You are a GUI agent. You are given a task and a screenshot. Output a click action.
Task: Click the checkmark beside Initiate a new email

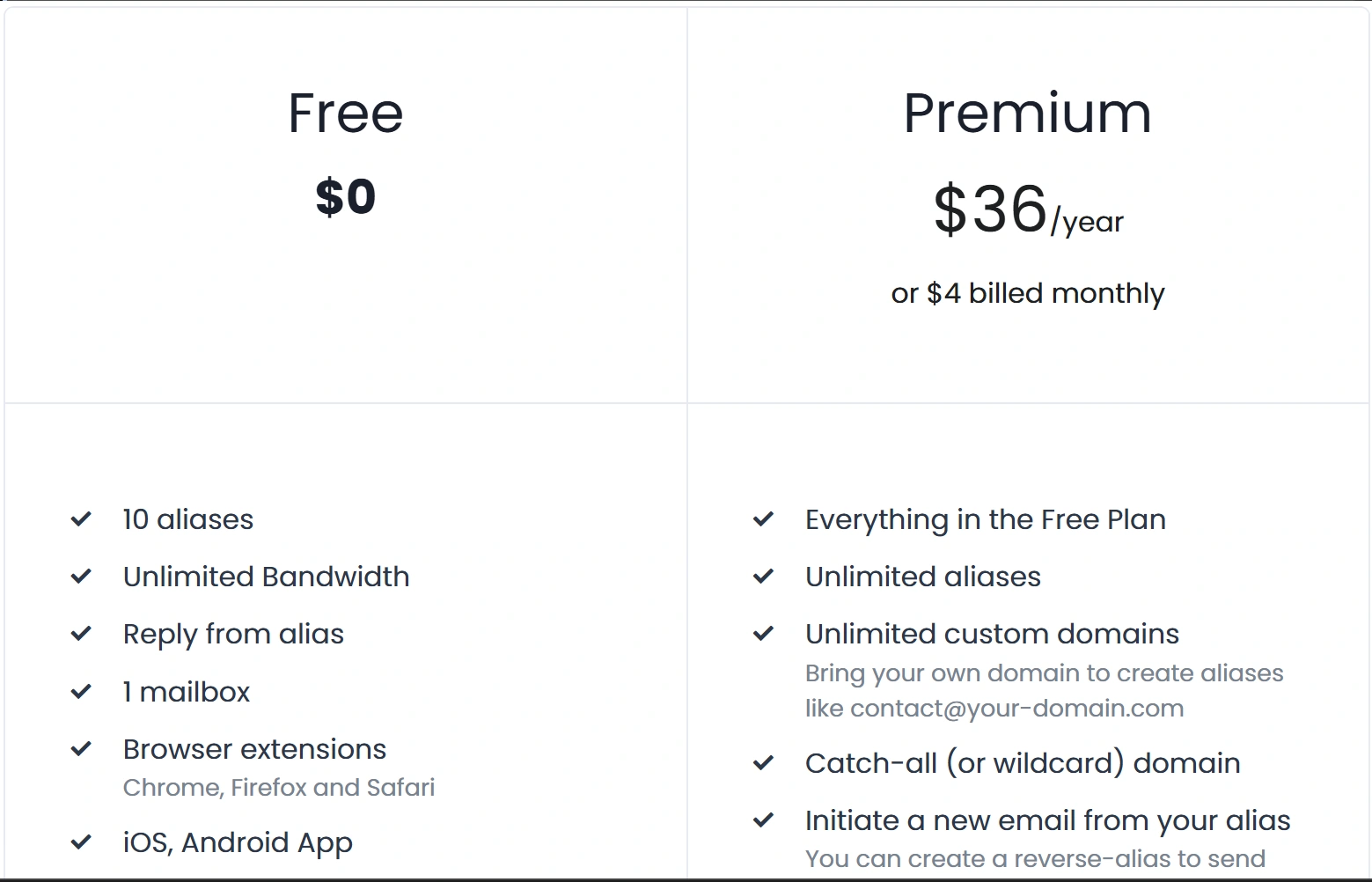click(763, 820)
